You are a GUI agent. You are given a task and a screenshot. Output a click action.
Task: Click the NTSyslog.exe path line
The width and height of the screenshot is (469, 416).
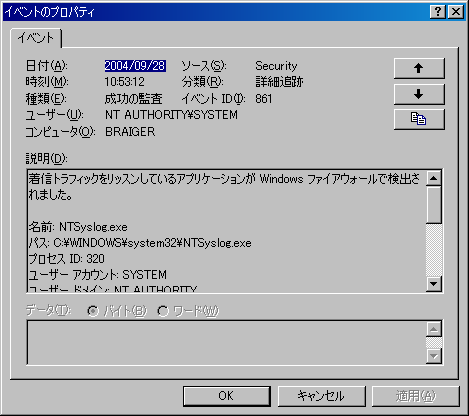tap(140, 243)
